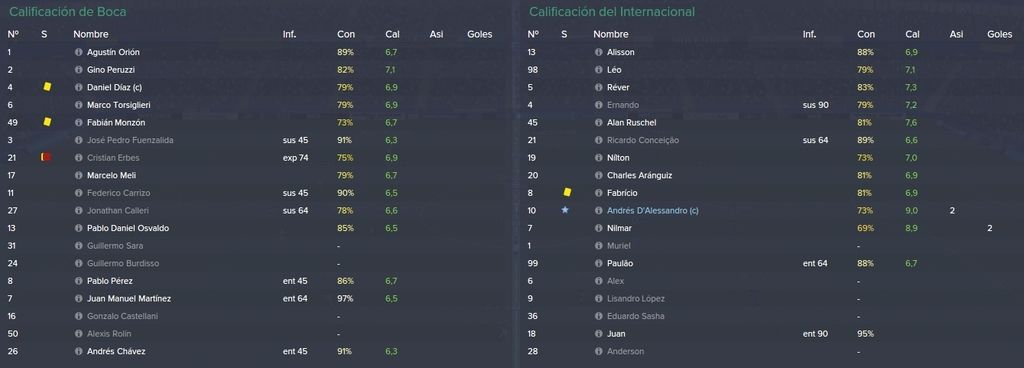Open Marcelo Meli player profile

pos(111,176)
